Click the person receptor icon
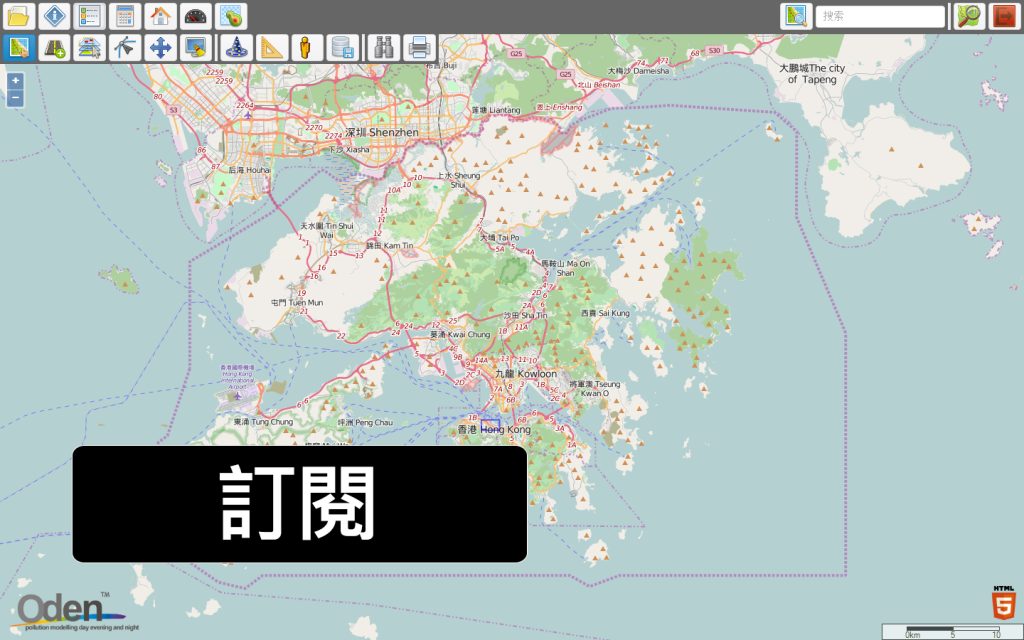The image size is (1024, 640). pos(307,47)
